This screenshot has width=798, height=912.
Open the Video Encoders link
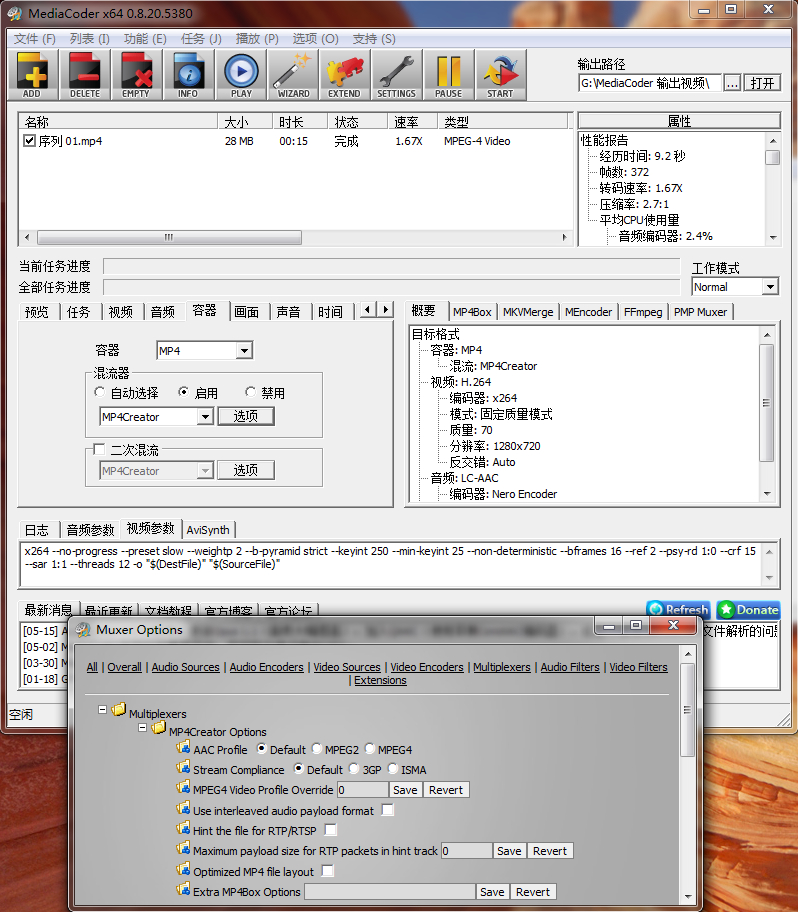(x=427, y=667)
